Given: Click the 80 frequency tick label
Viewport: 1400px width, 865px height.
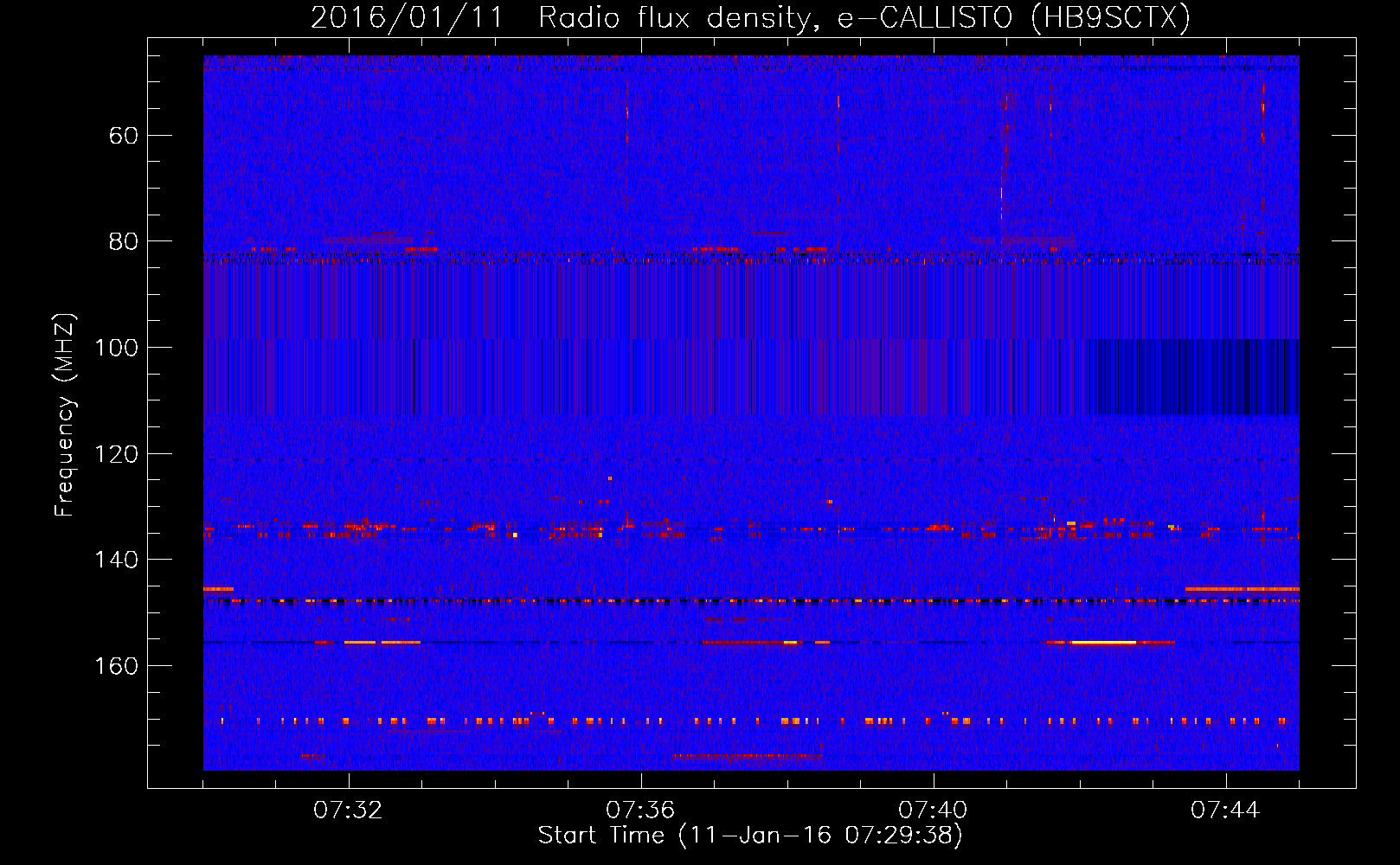Looking at the screenshot, I should pos(124,241).
